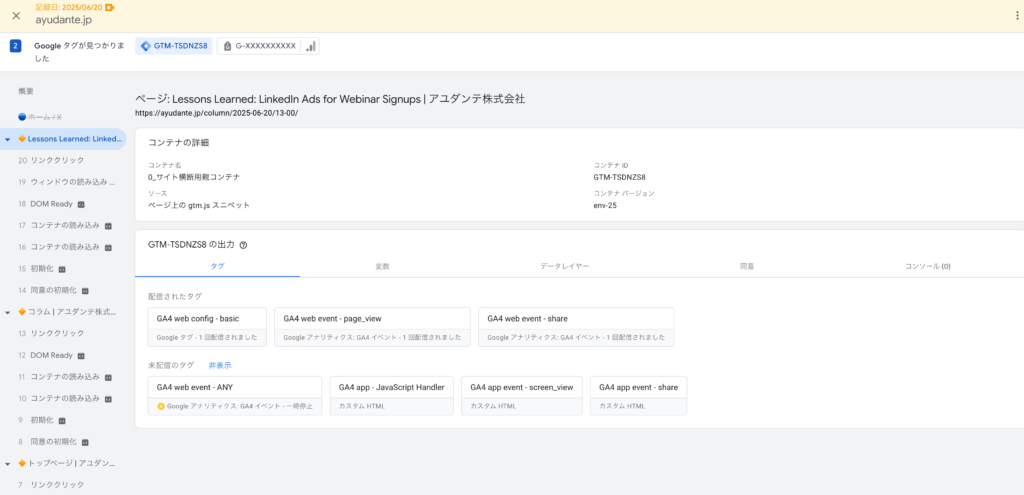Viewport: 1024px width, 495px height.
Task: Click the GTM diamond icon on the GTM-TSDNZS8 chip
Action: click(x=146, y=46)
